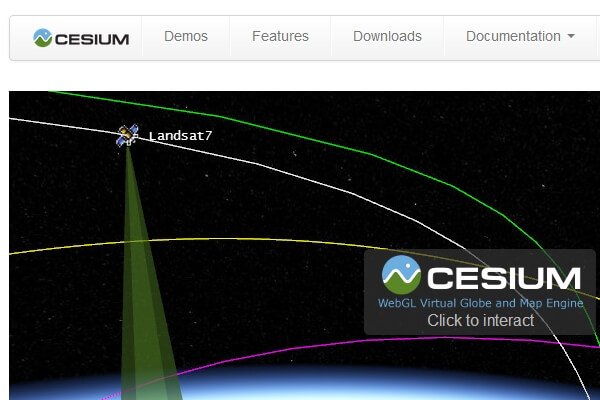600x400 pixels.
Task: Click the caret arrow beside Documentation
Action: coord(571,36)
